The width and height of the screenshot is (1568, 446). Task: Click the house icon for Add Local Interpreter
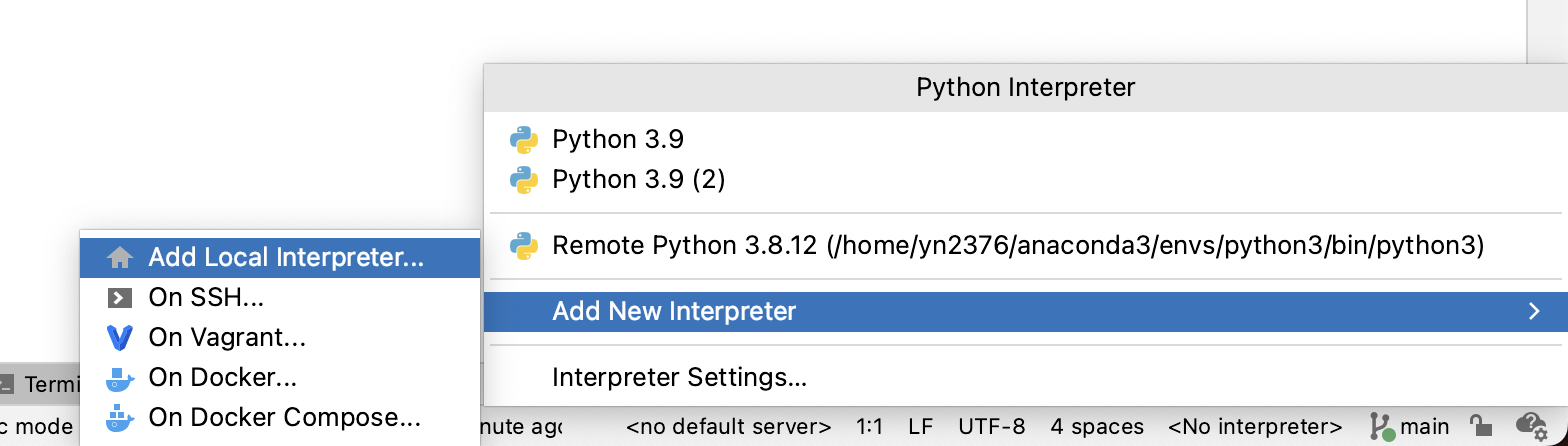click(x=119, y=258)
